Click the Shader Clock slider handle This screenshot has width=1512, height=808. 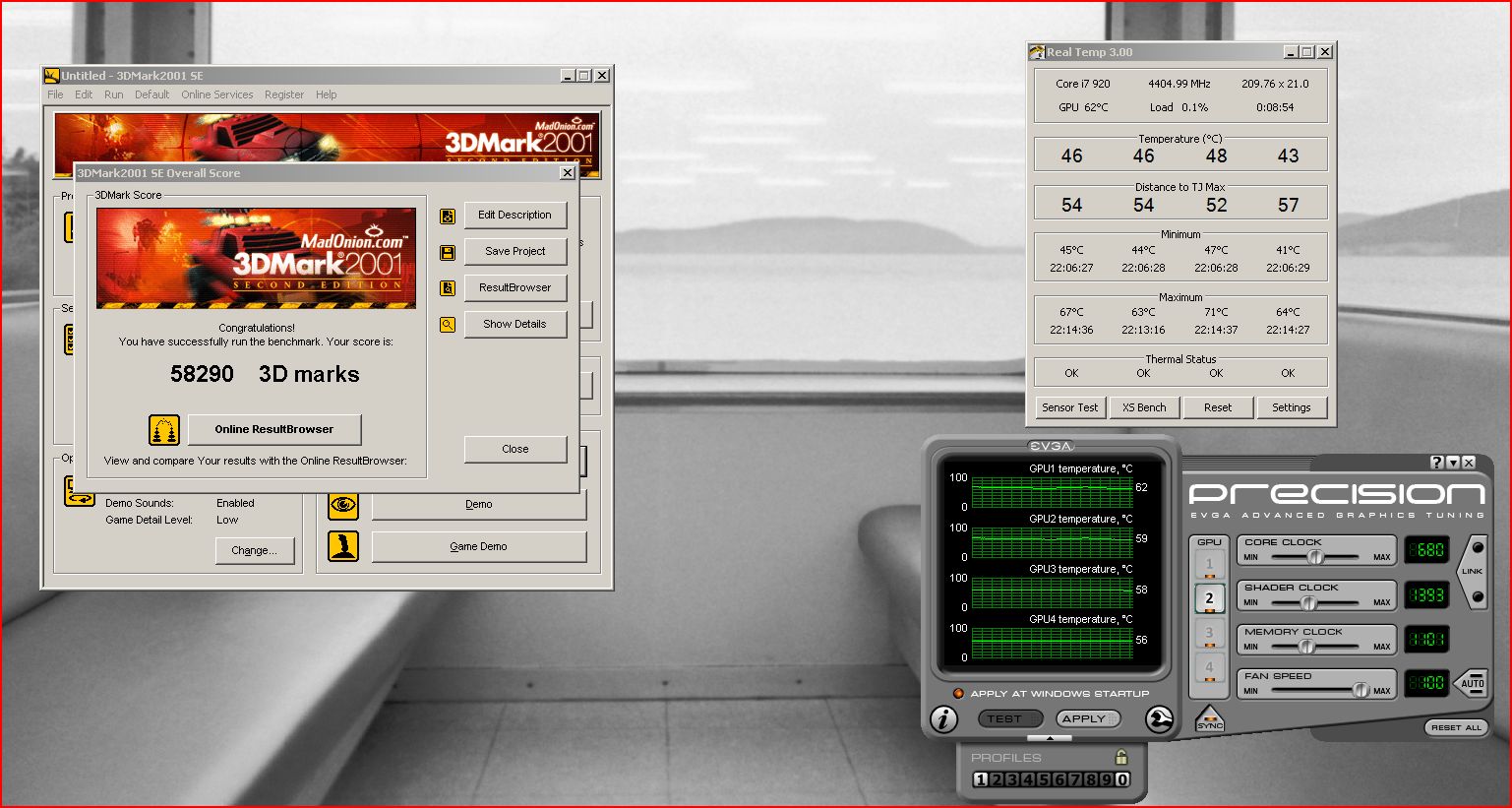(x=1307, y=602)
